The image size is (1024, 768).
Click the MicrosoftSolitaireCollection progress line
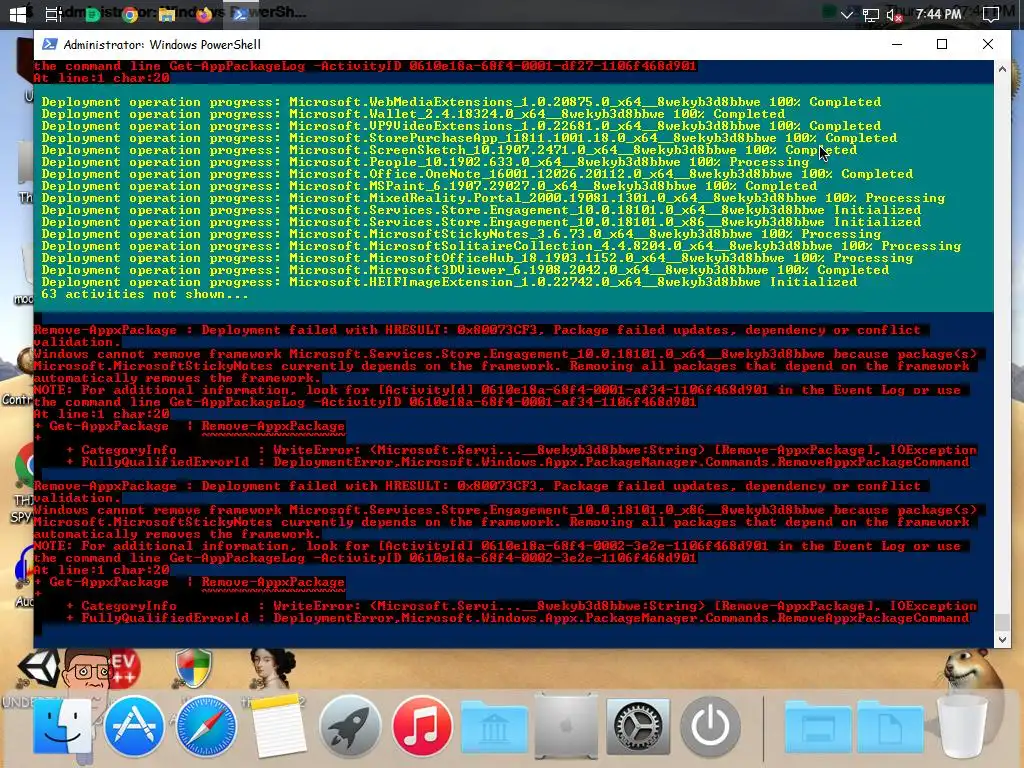(501, 246)
